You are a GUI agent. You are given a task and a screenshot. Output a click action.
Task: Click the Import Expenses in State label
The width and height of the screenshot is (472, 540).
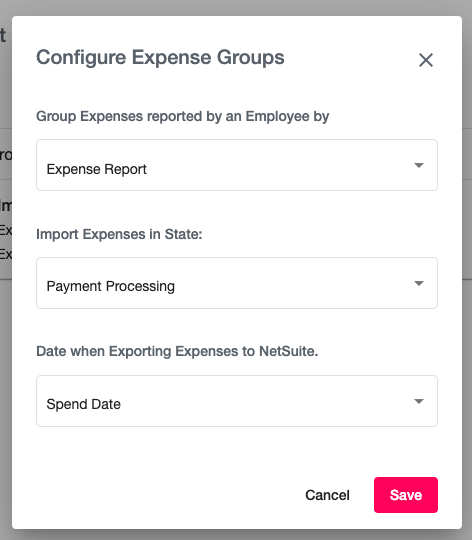click(119, 234)
